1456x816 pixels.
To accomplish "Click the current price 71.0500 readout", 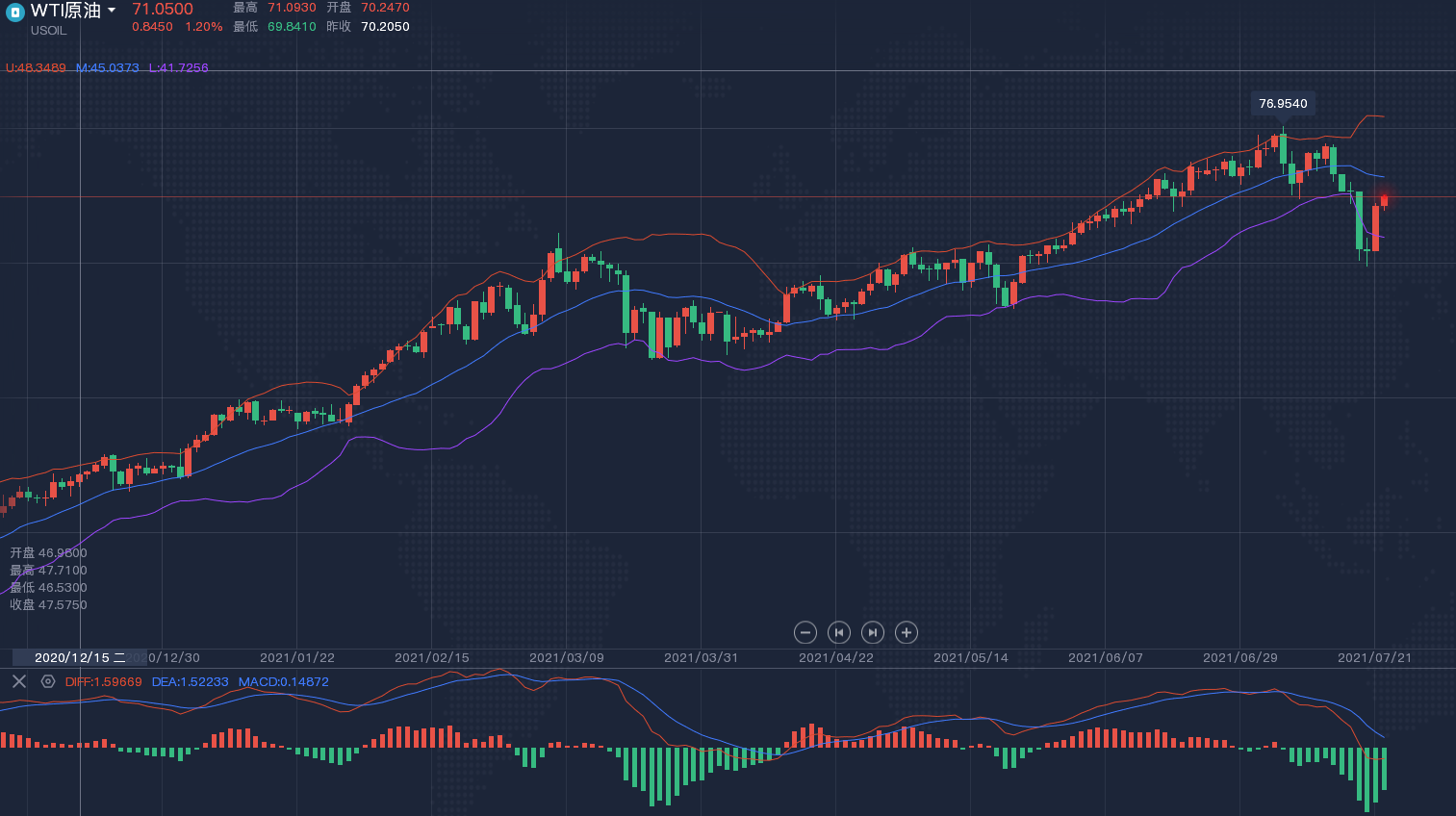I will point(163,10).
